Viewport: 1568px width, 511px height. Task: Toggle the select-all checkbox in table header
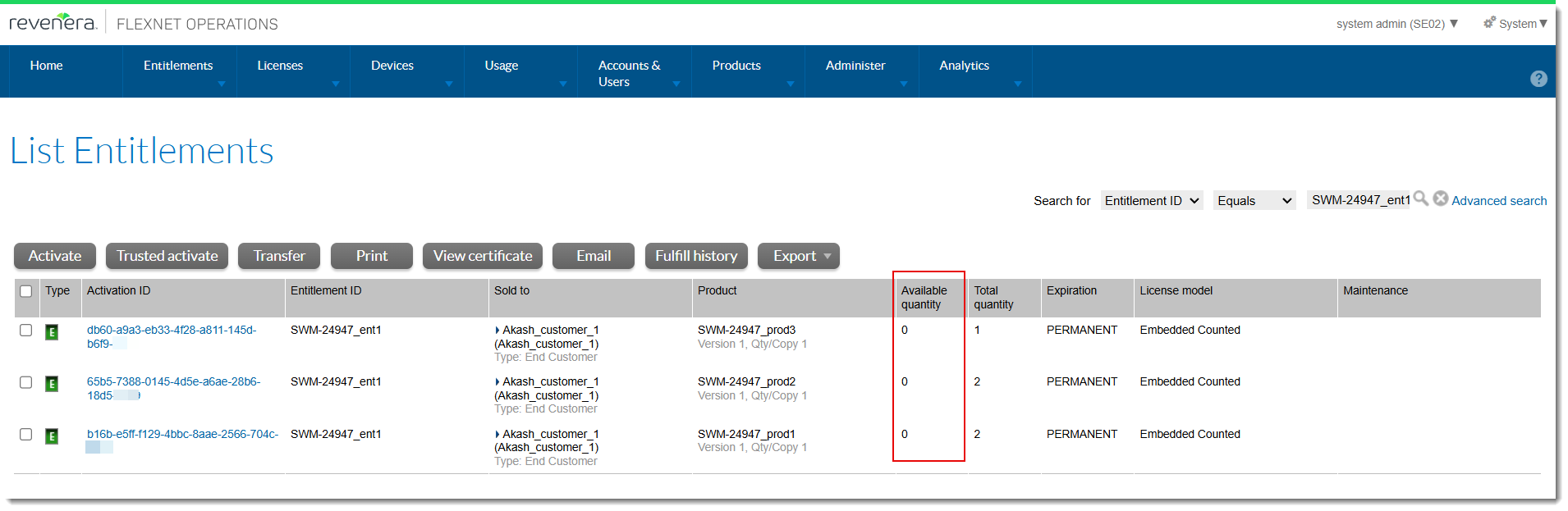click(26, 291)
